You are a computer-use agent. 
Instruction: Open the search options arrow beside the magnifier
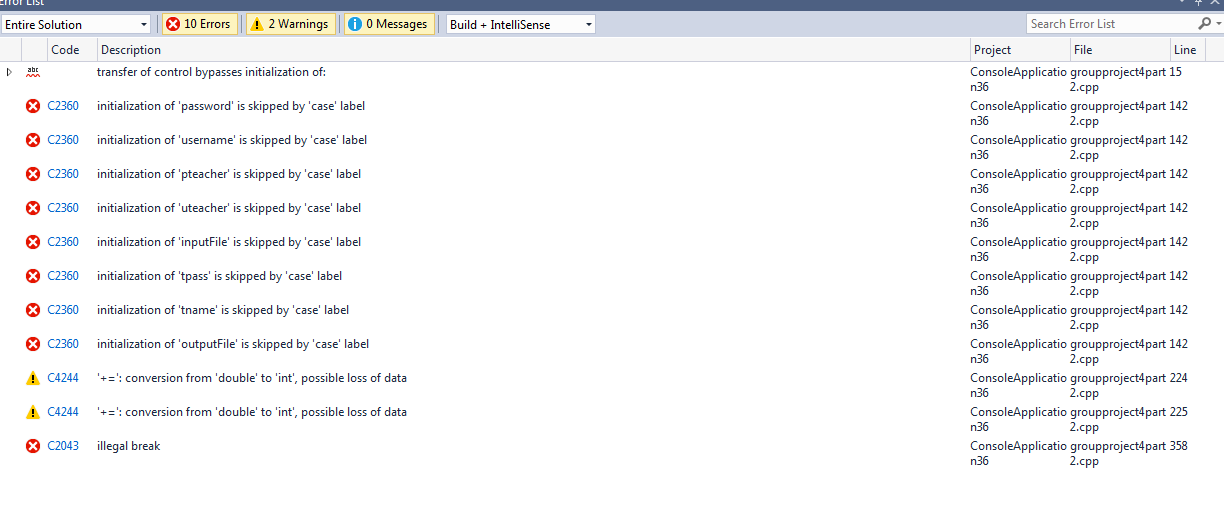[x=1216, y=24]
